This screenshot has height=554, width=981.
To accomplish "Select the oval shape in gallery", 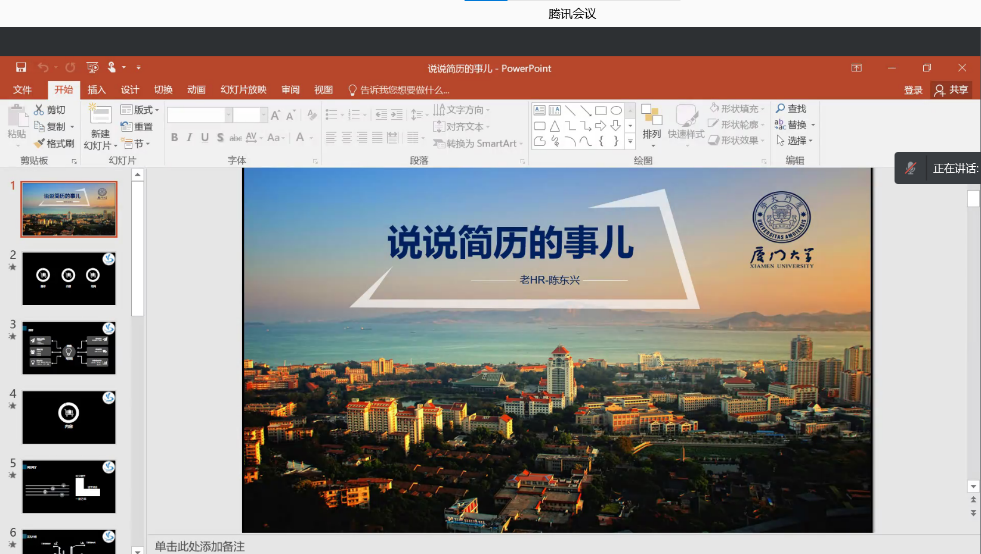I will click(x=616, y=110).
